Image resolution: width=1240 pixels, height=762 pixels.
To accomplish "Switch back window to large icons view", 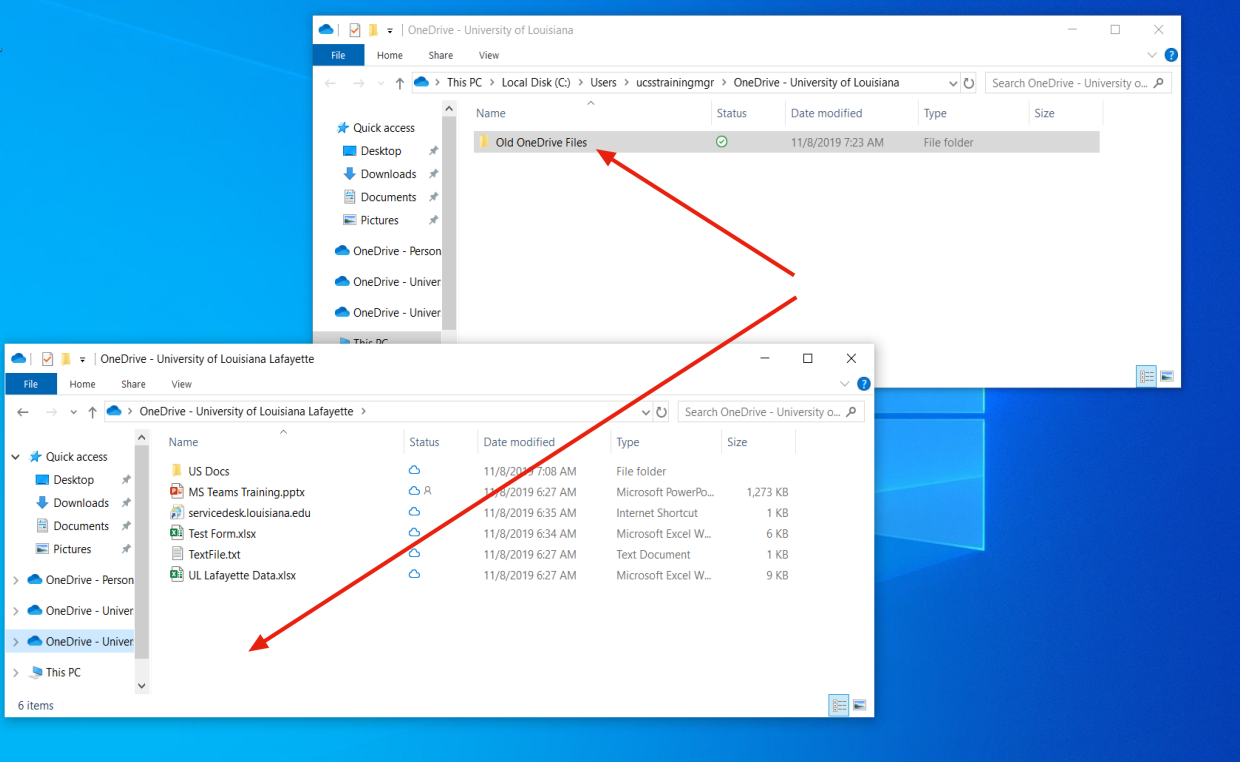I will point(1166,376).
